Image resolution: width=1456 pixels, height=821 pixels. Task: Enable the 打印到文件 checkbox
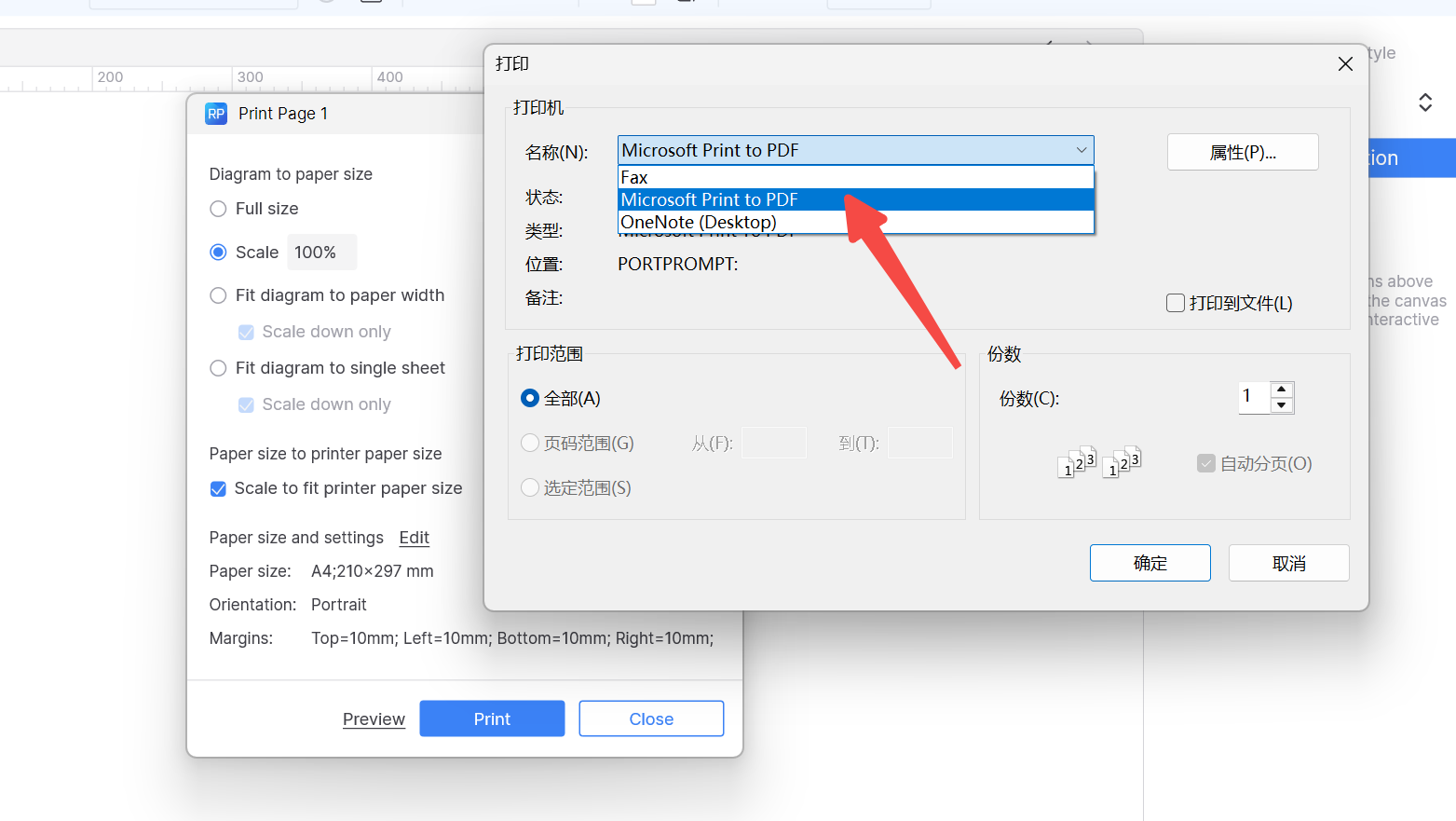pos(1176,303)
